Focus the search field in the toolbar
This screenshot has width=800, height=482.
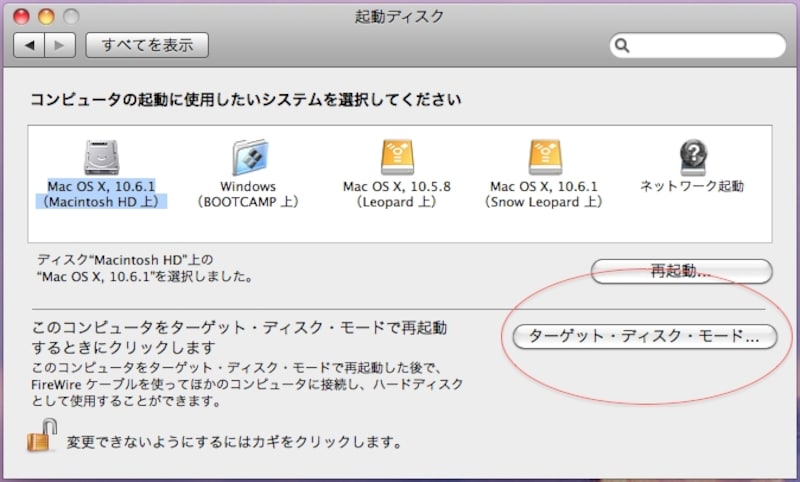pyautogui.click(x=697, y=45)
